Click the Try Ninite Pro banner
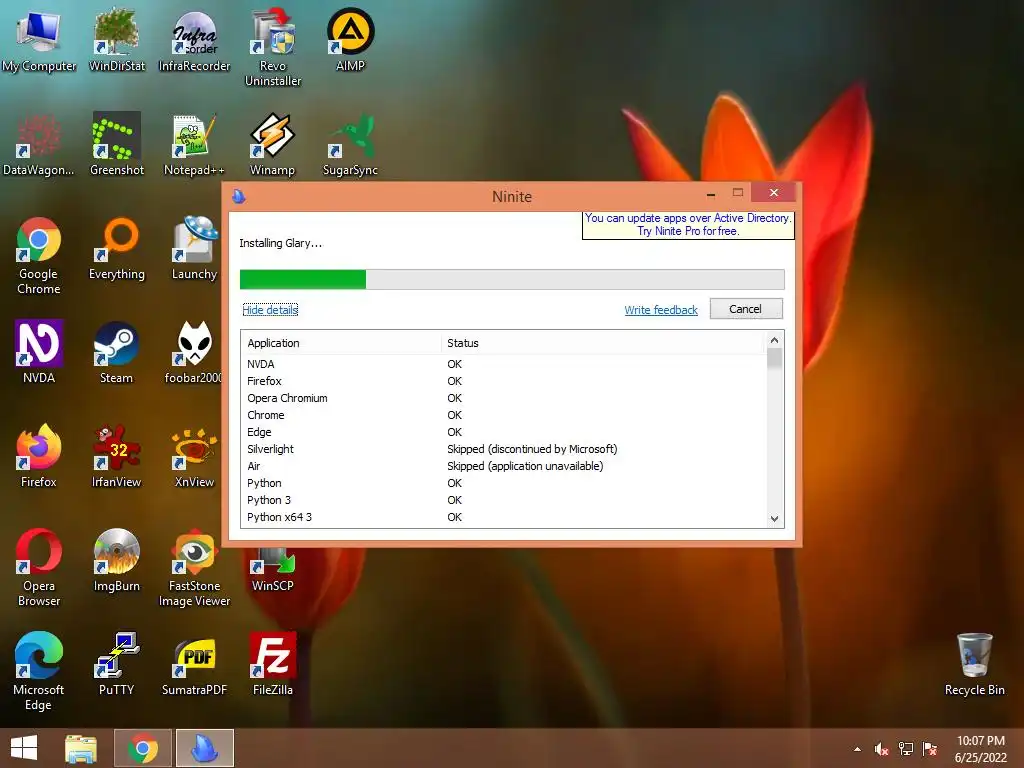Screen dimensions: 1024x768 coord(688,225)
